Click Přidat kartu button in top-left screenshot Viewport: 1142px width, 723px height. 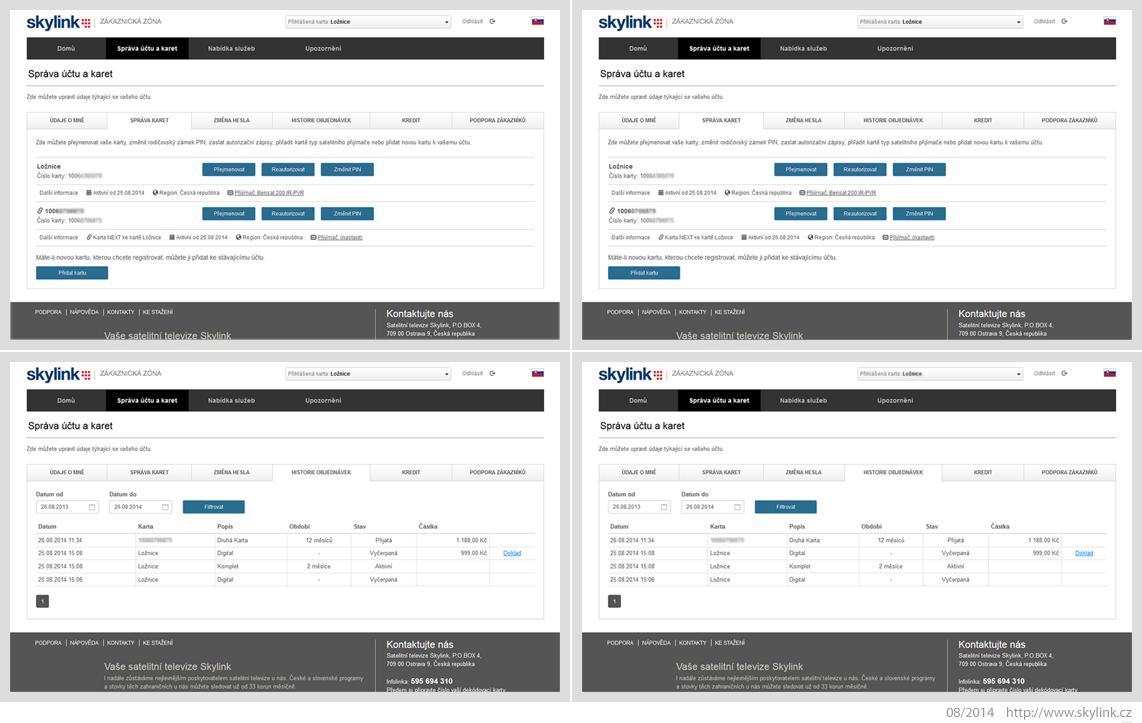[x=72, y=273]
